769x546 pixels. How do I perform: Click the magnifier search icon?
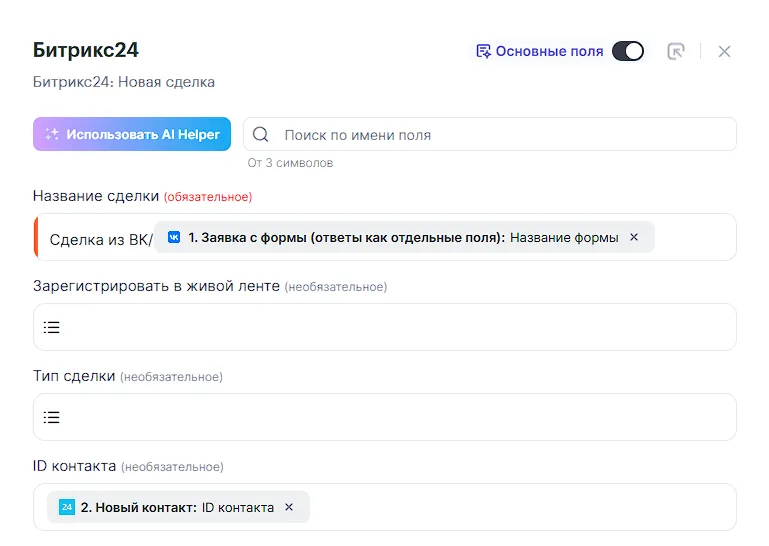coord(261,134)
